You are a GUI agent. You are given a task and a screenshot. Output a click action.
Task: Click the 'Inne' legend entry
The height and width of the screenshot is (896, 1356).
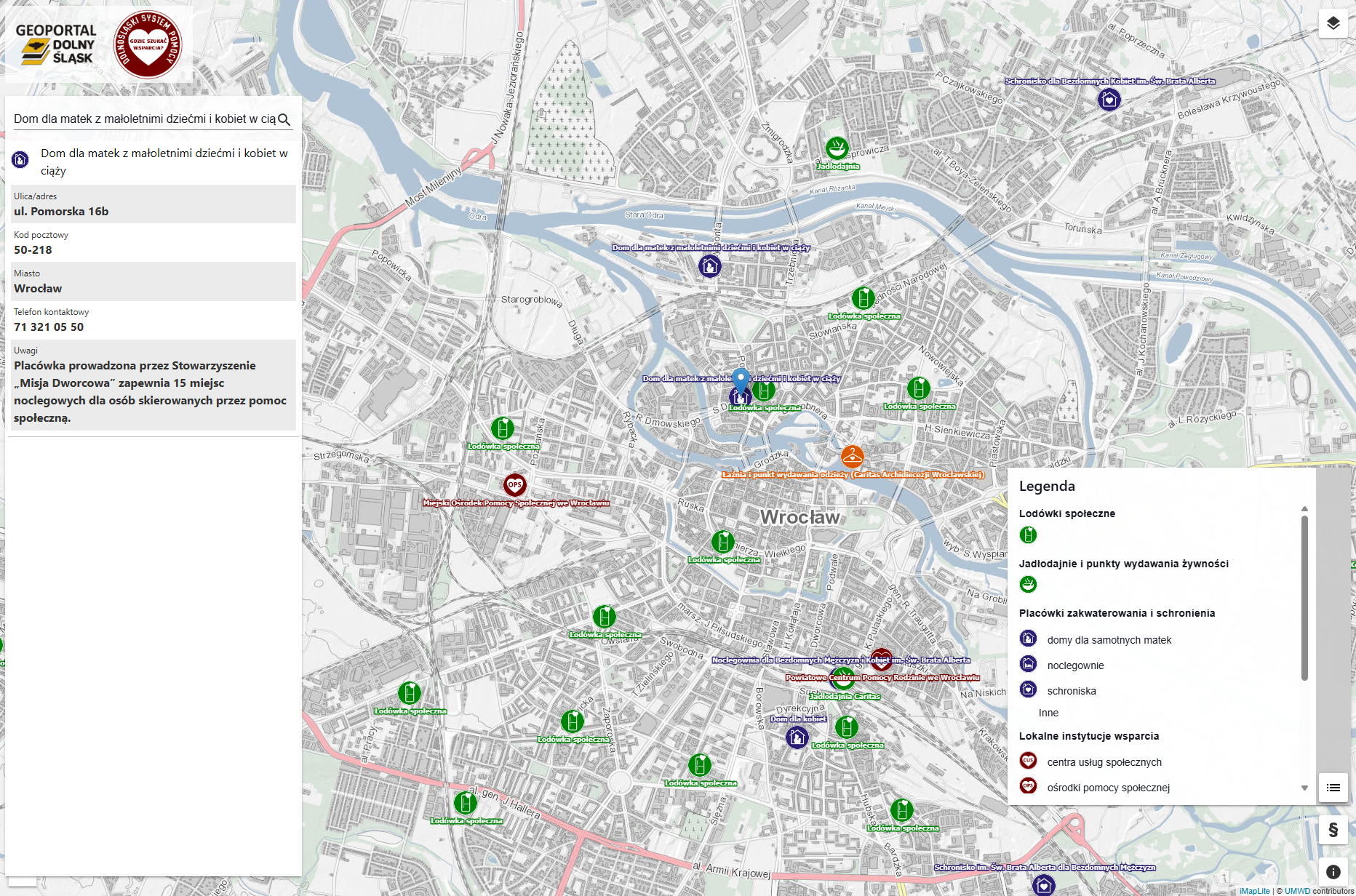(1048, 713)
